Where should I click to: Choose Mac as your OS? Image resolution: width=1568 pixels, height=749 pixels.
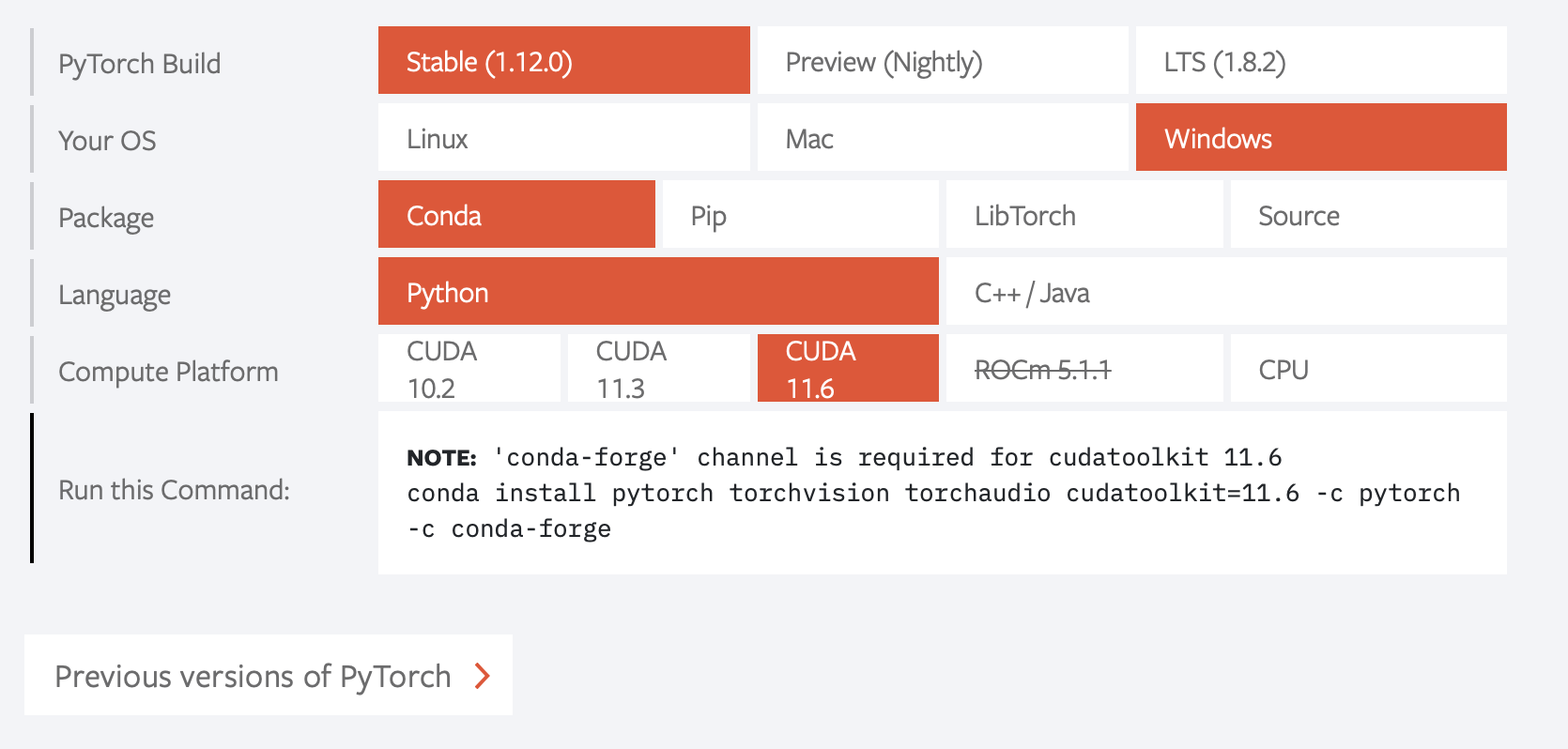[942, 138]
